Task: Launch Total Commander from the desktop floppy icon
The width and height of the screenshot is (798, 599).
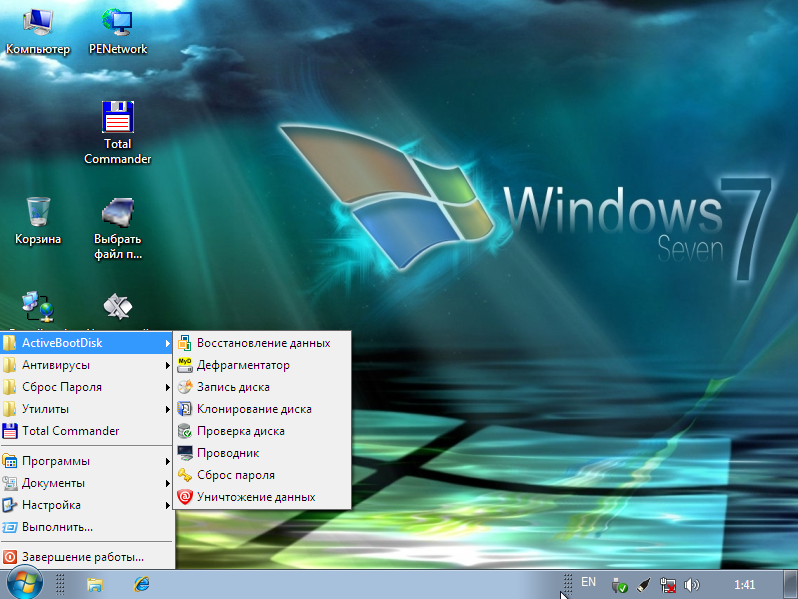Action: click(x=118, y=117)
